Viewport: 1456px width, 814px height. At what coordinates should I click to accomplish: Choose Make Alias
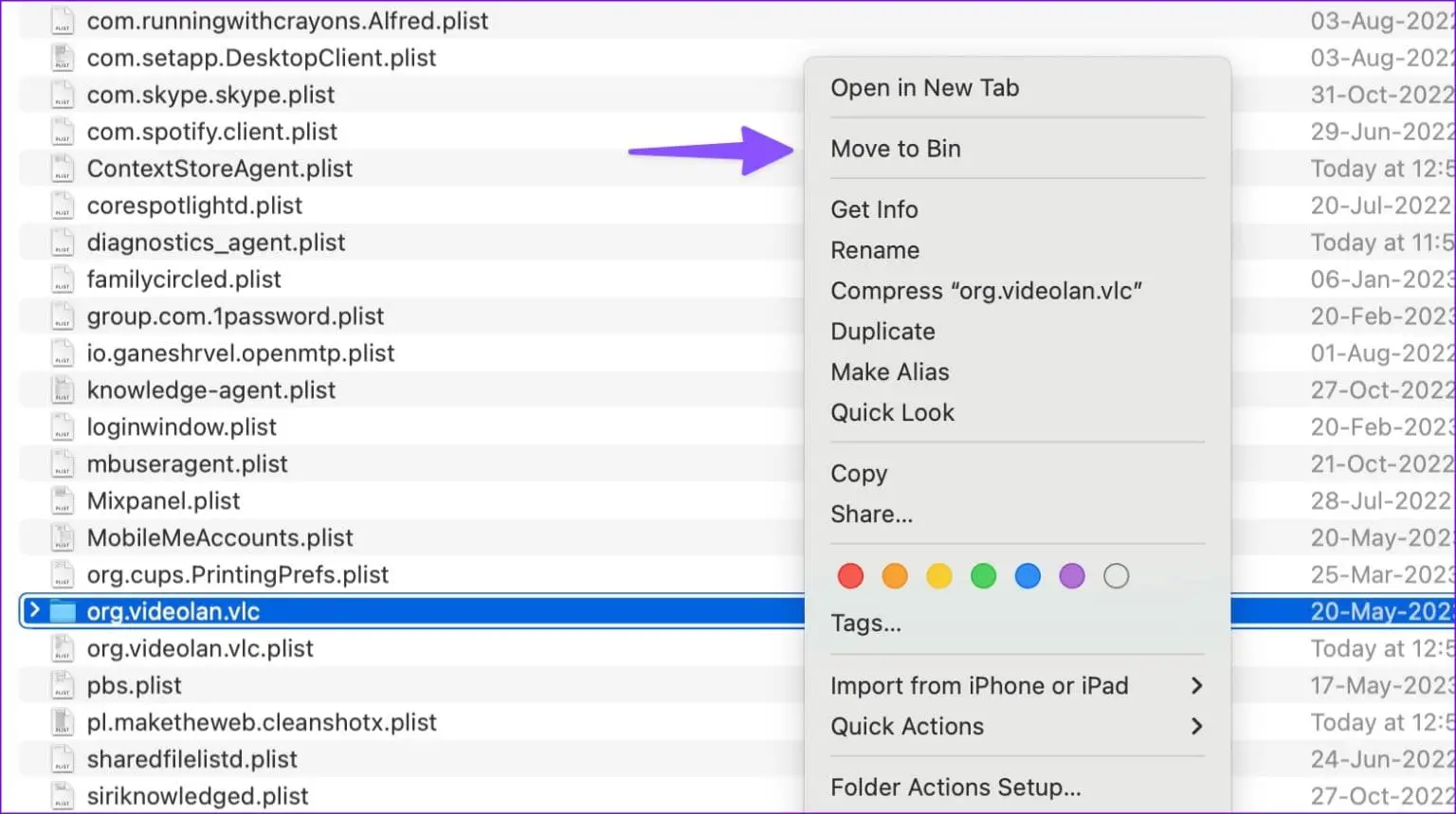click(890, 372)
